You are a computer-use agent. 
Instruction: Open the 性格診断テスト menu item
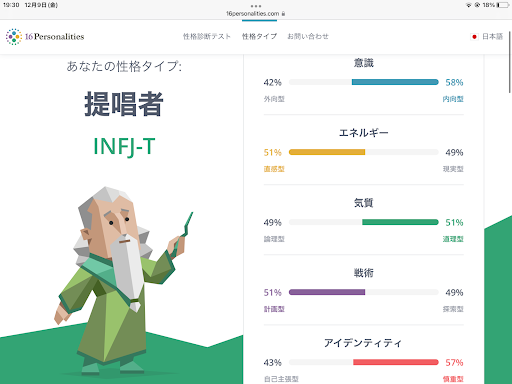(x=207, y=36)
